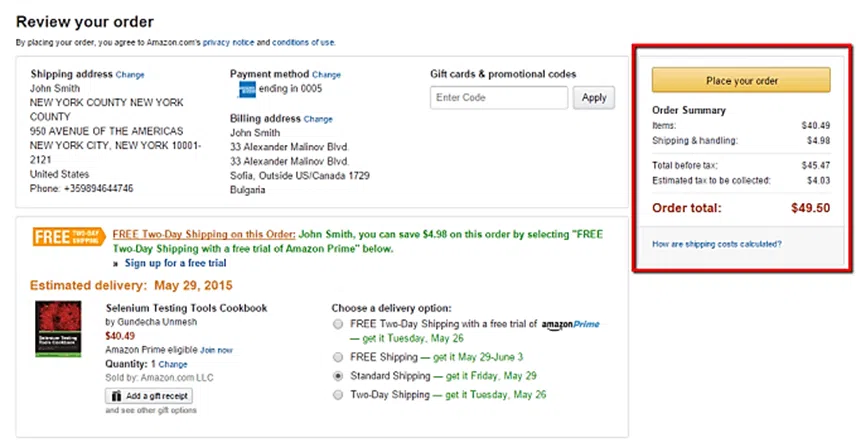Sign up for a free trial
Screen dimensions: 856x447
pyautogui.click(x=175, y=263)
